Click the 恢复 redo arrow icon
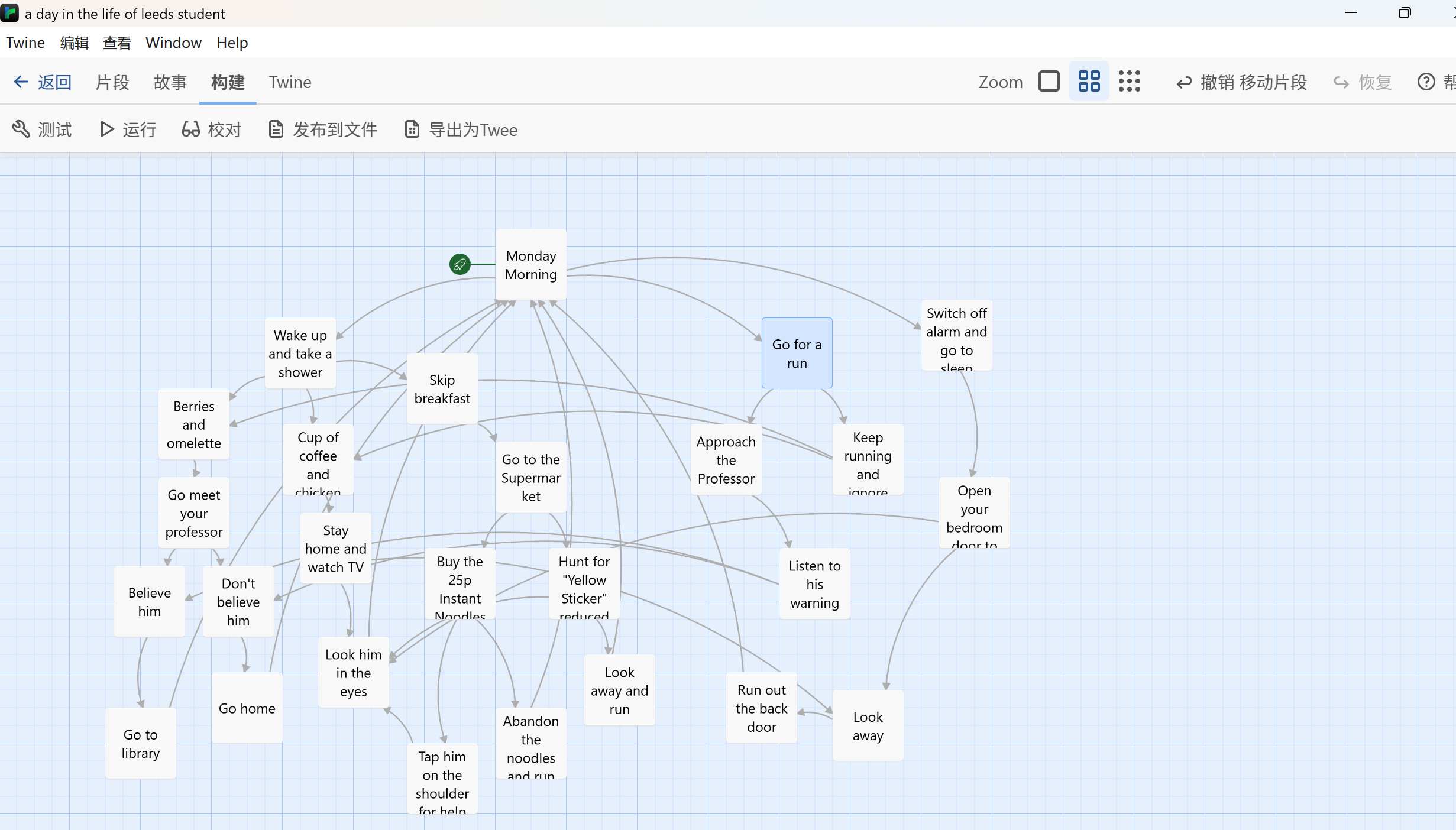Viewport: 1456px width, 830px height. point(1341,82)
